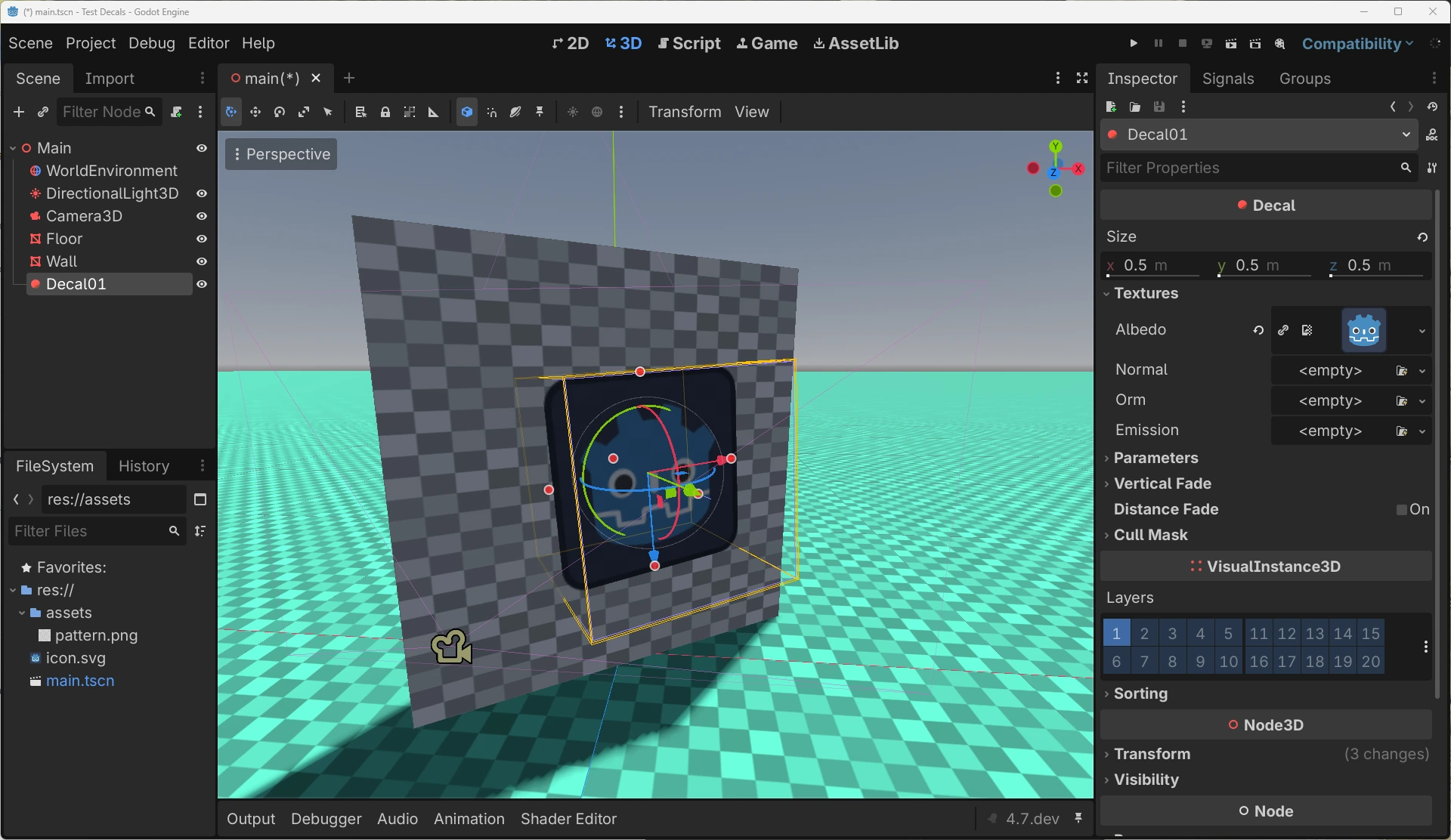Reset Size property to default

(1422, 237)
